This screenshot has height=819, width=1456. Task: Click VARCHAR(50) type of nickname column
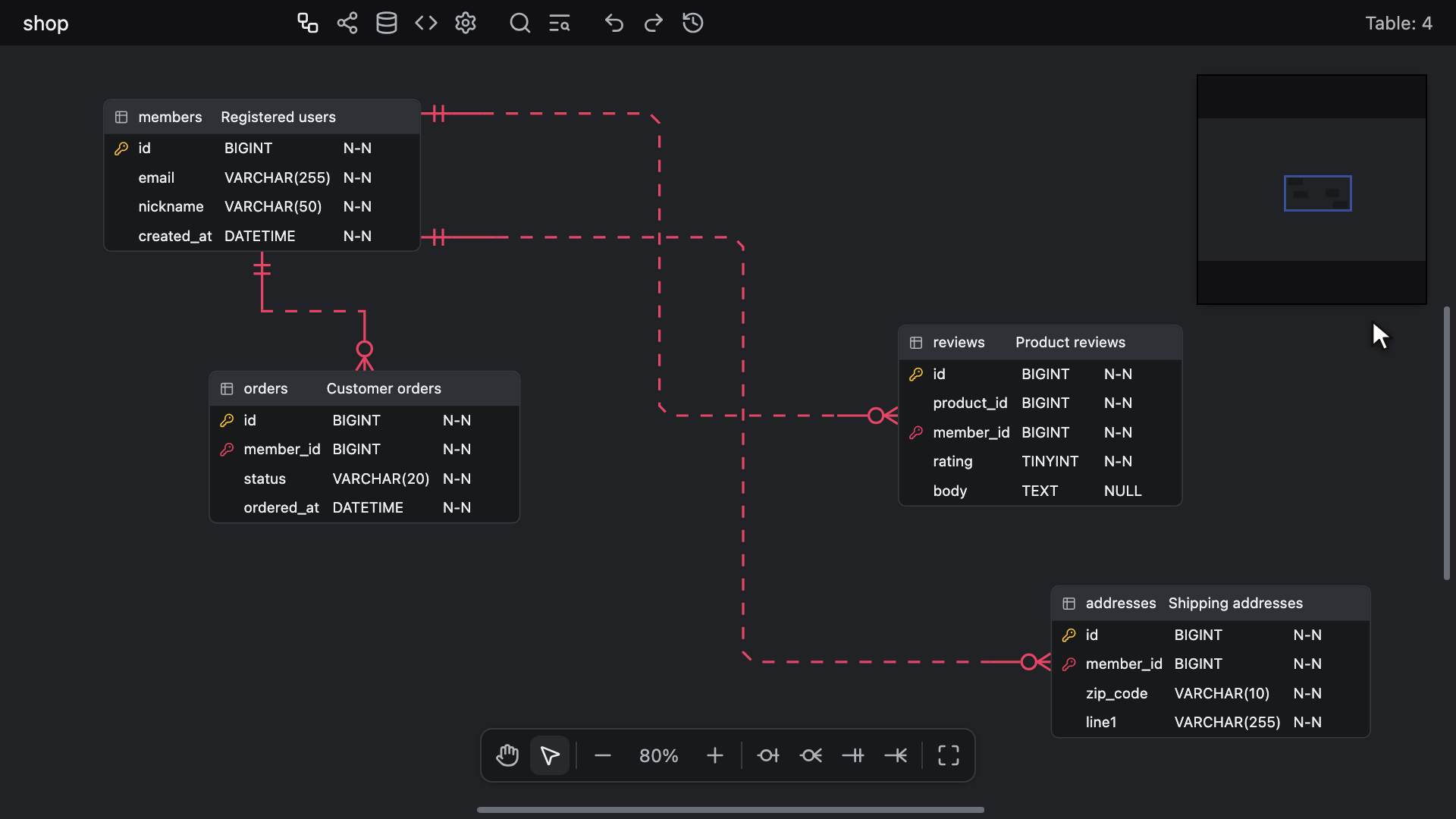[x=273, y=206]
